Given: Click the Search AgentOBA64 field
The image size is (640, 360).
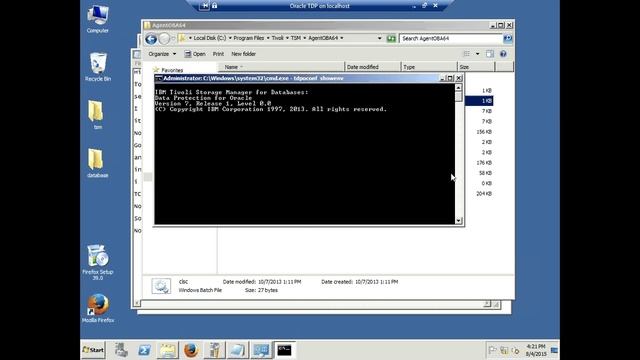Looking at the screenshot, I should (451, 38).
